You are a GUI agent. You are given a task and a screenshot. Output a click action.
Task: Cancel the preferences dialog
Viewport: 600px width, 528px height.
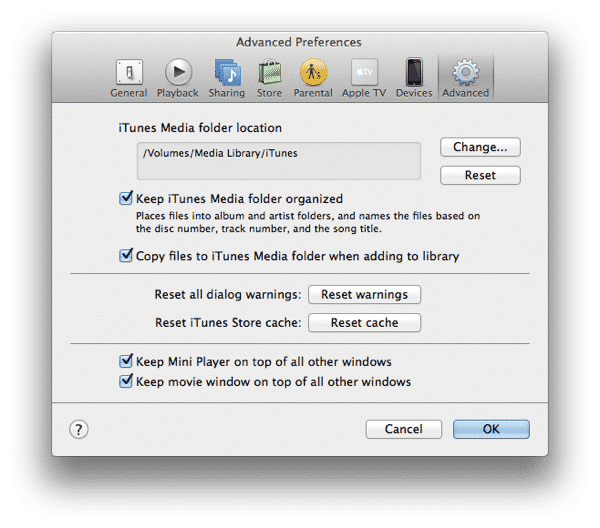click(x=403, y=429)
